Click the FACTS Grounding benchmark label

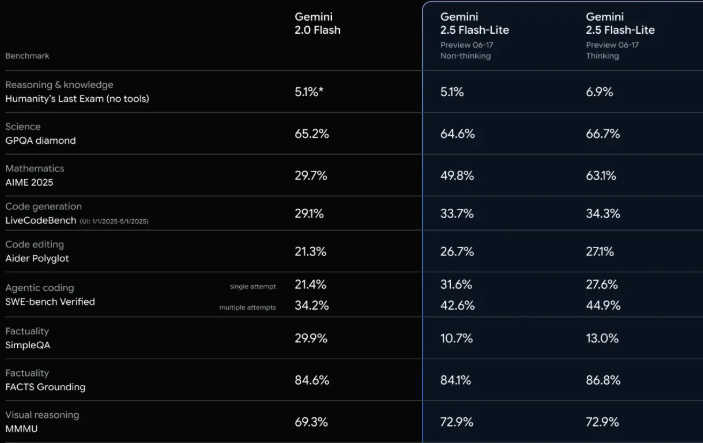coord(45,387)
